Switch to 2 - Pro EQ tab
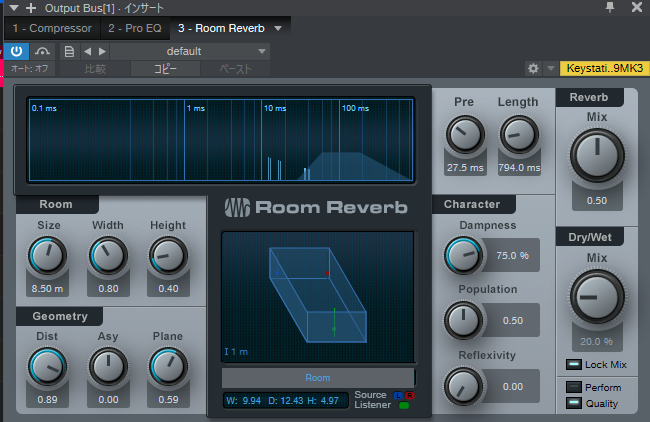The image size is (650, 422). tap(135, 28)
